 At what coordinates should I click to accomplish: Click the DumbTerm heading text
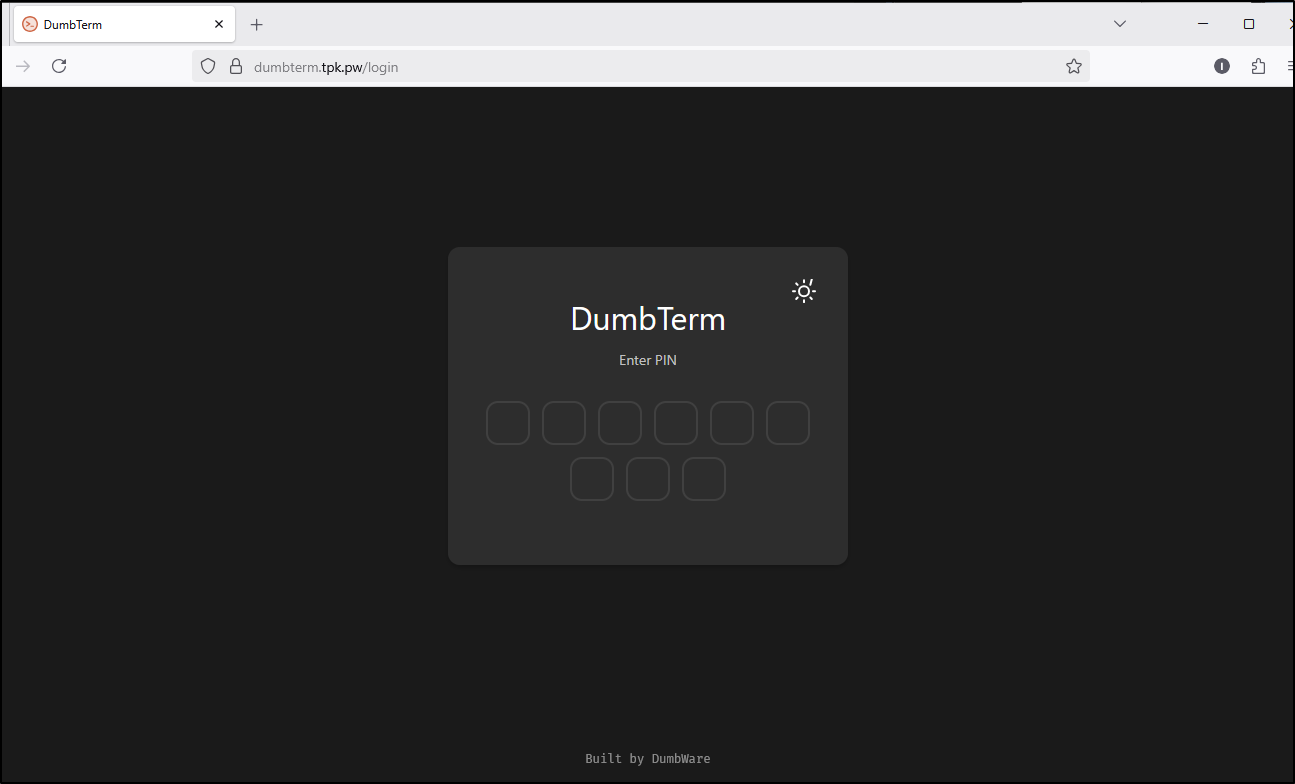pos(648,319)
